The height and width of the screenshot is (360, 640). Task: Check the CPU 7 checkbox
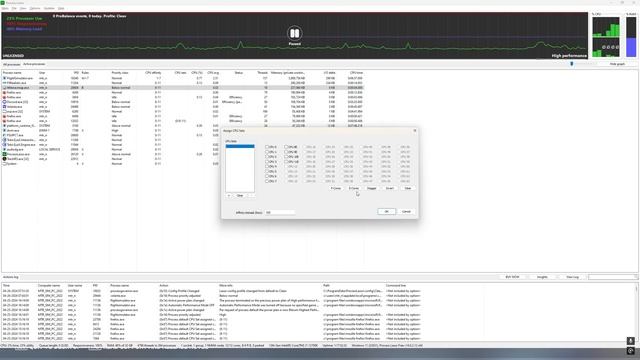267,181
